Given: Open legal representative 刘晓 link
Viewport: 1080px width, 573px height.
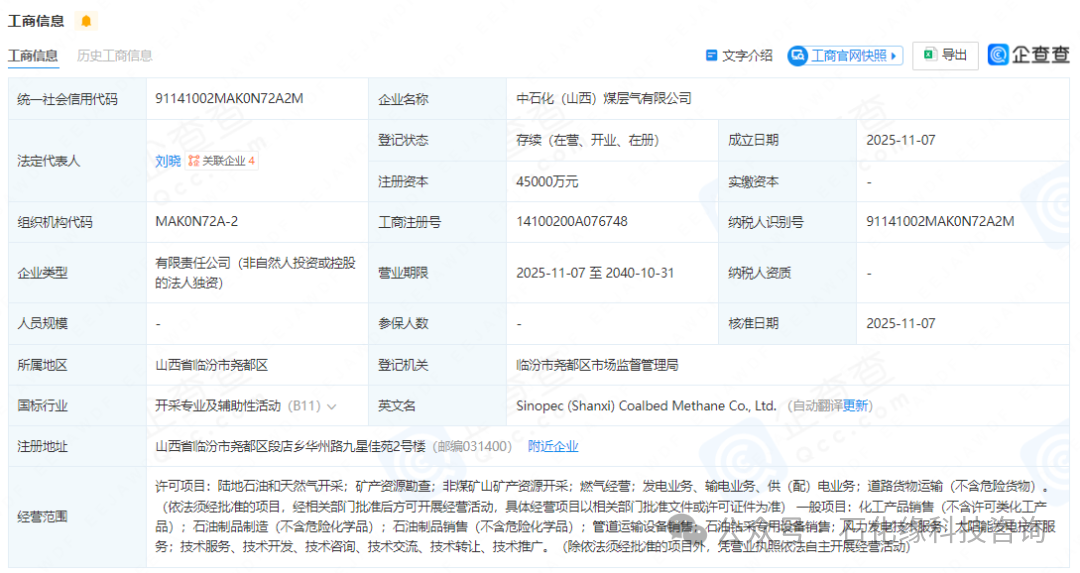Looking at the screenshot, I should (x=168, y=161).
